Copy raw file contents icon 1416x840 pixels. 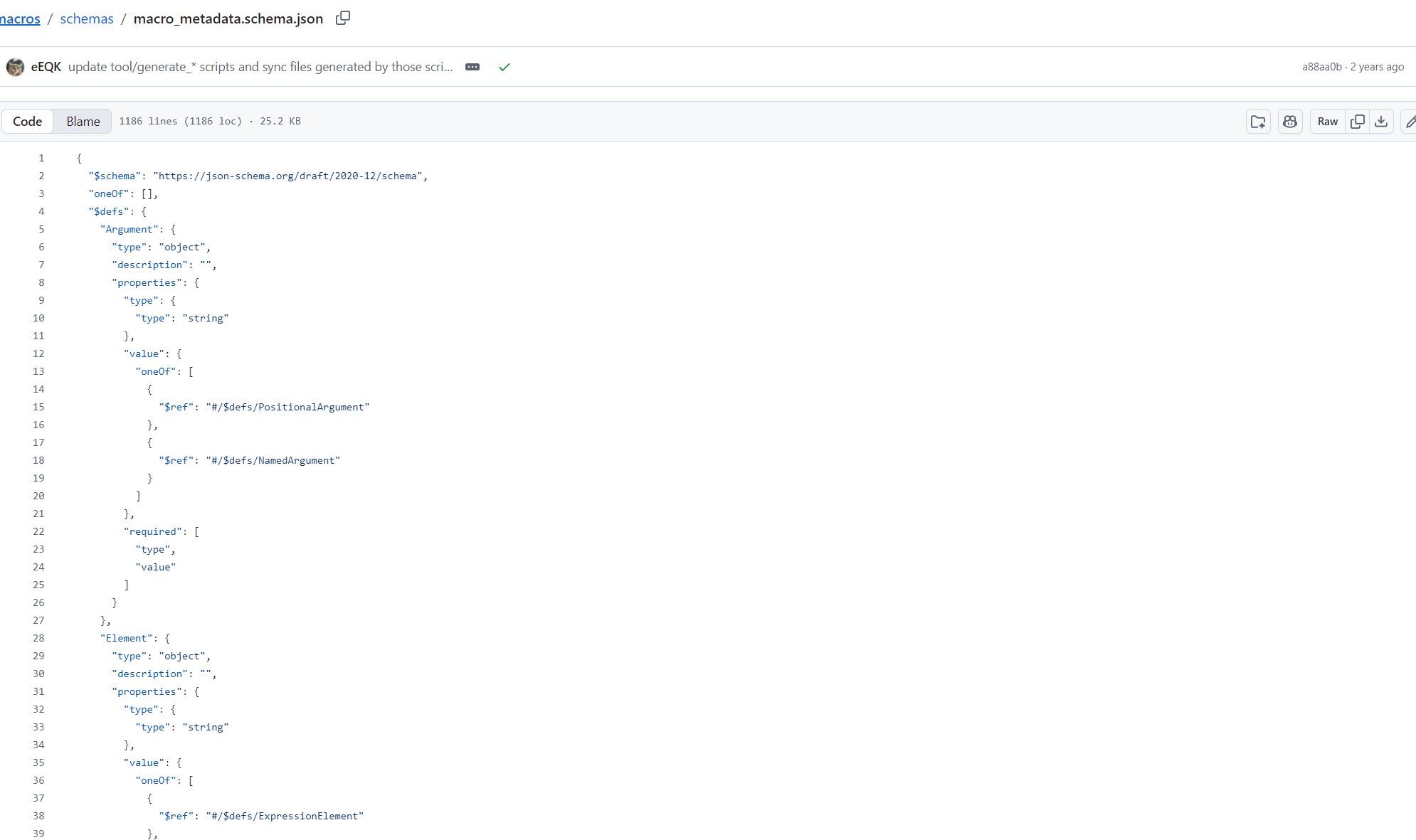(1358, 122)
